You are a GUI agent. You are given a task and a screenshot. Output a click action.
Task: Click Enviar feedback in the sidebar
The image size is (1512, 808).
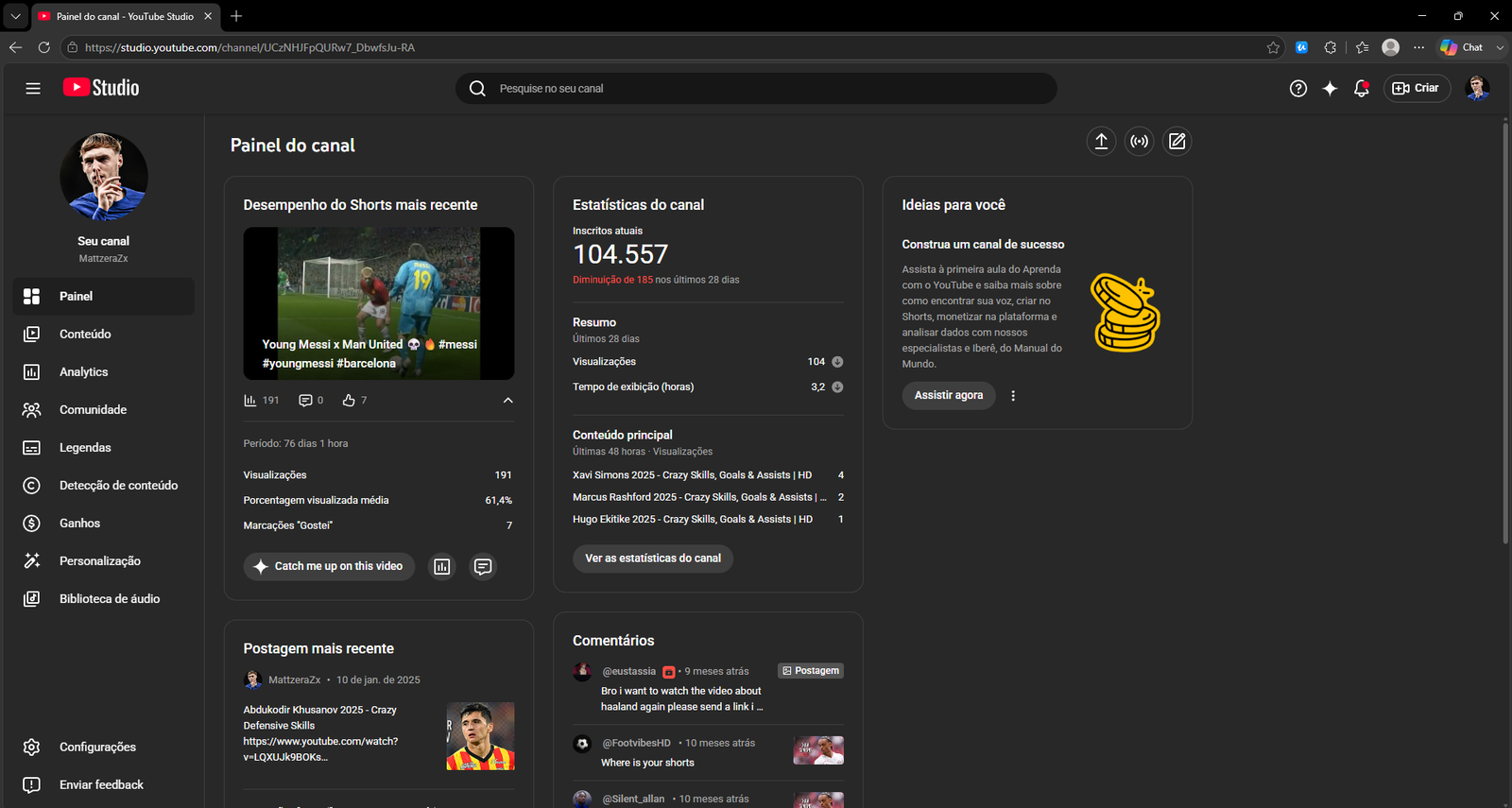(104, 784)
